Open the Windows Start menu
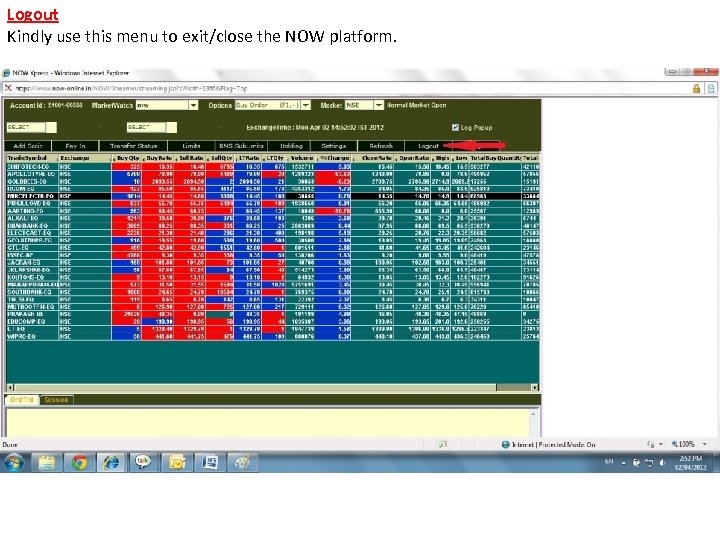720x540 pixels. pyautogui.click(x=14, y=462)
